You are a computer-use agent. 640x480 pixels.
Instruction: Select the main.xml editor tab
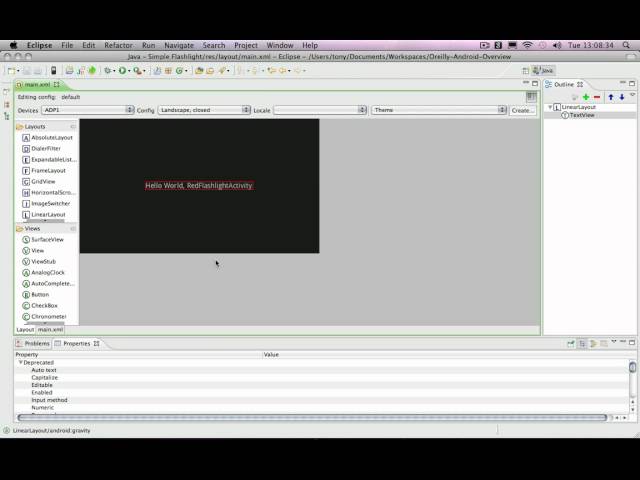[38, 84]
